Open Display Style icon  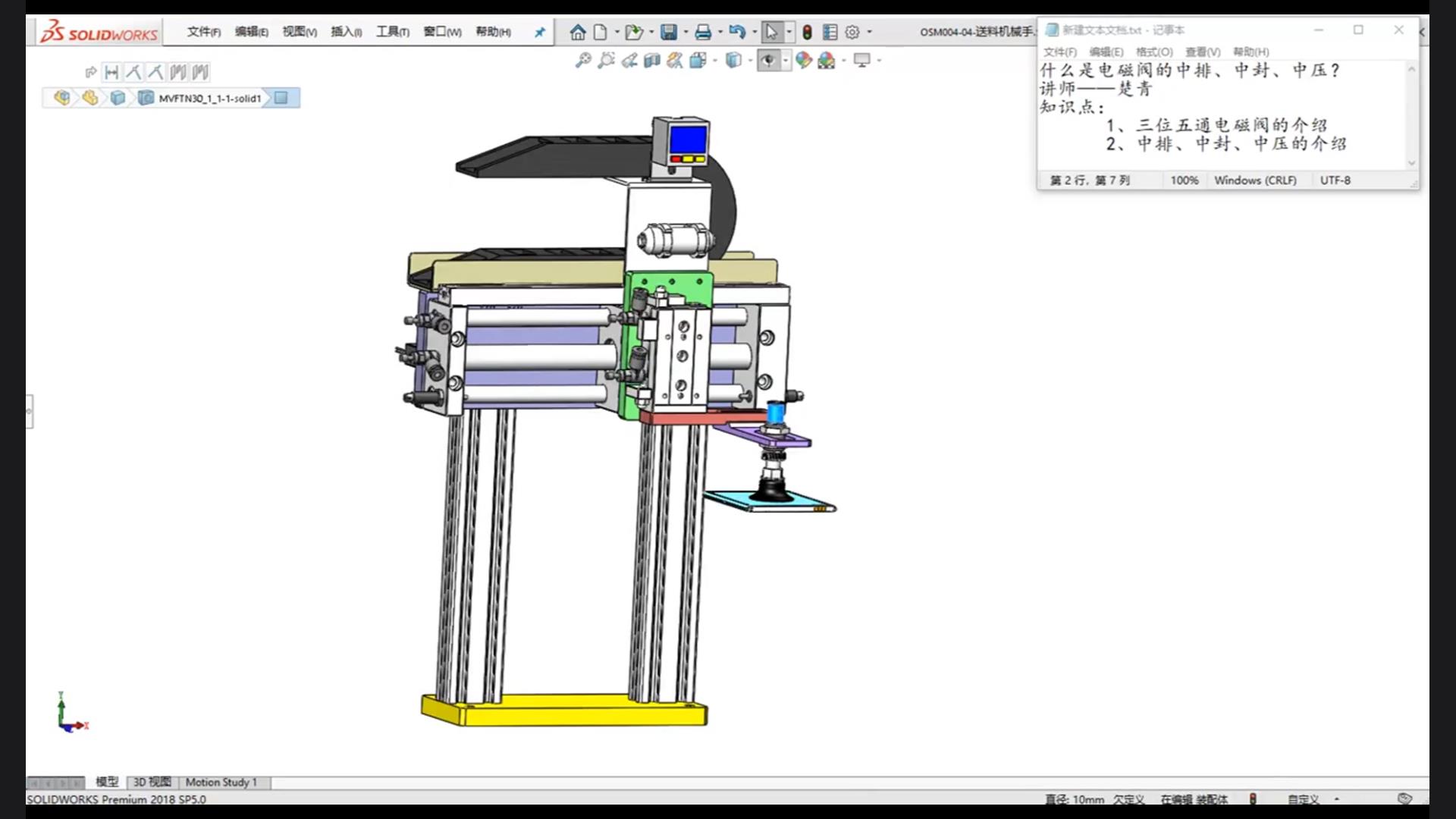tap(733, 60)
